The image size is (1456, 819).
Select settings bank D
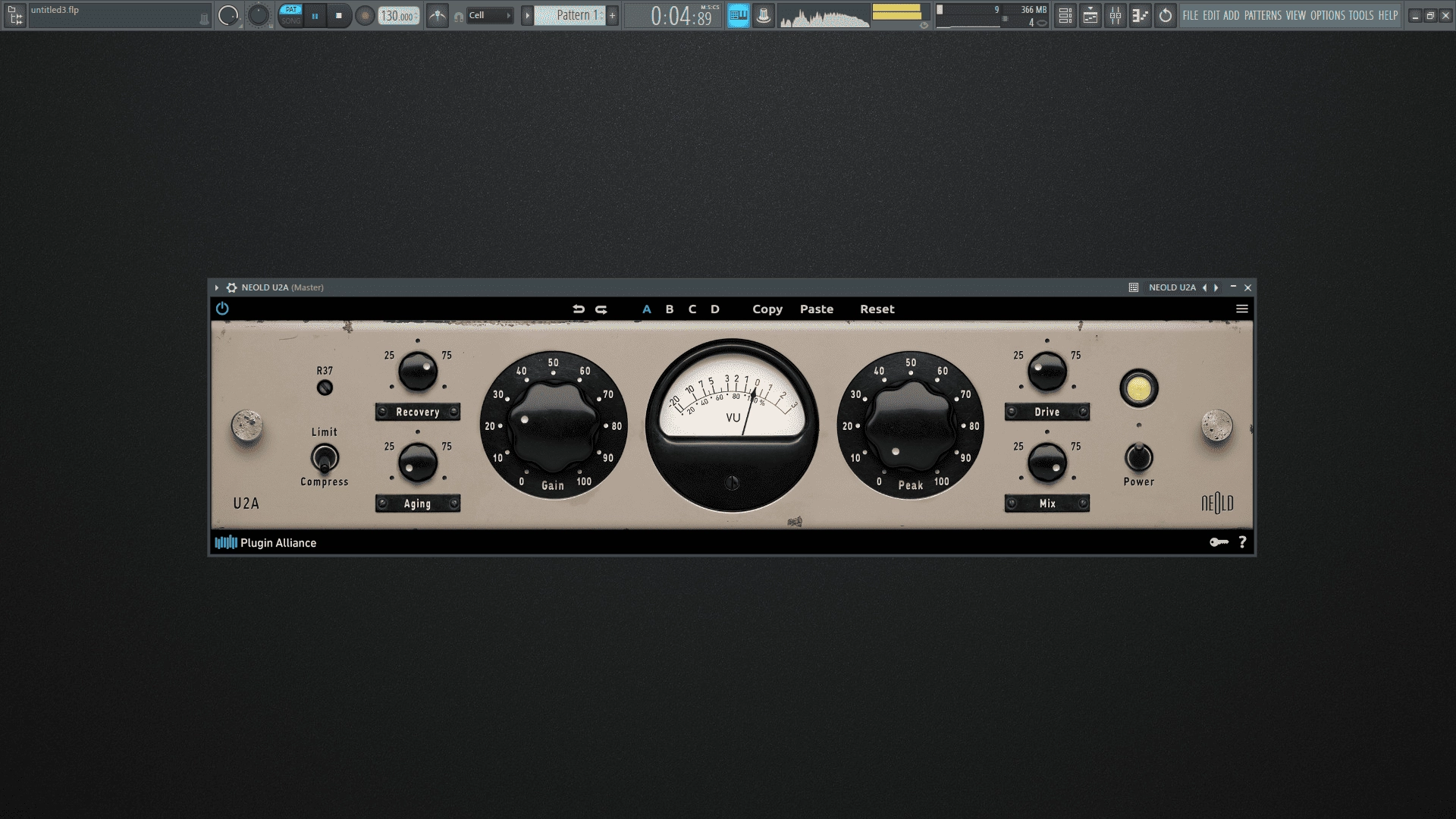715,309
